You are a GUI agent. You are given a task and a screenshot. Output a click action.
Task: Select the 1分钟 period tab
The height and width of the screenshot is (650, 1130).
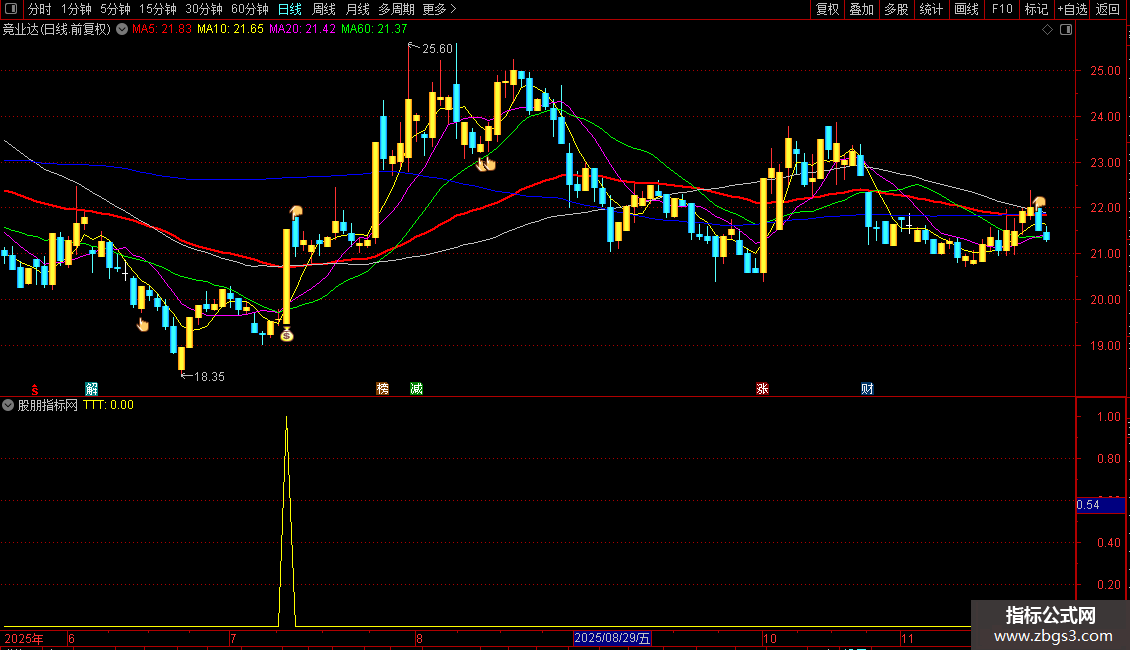[76, 9]
